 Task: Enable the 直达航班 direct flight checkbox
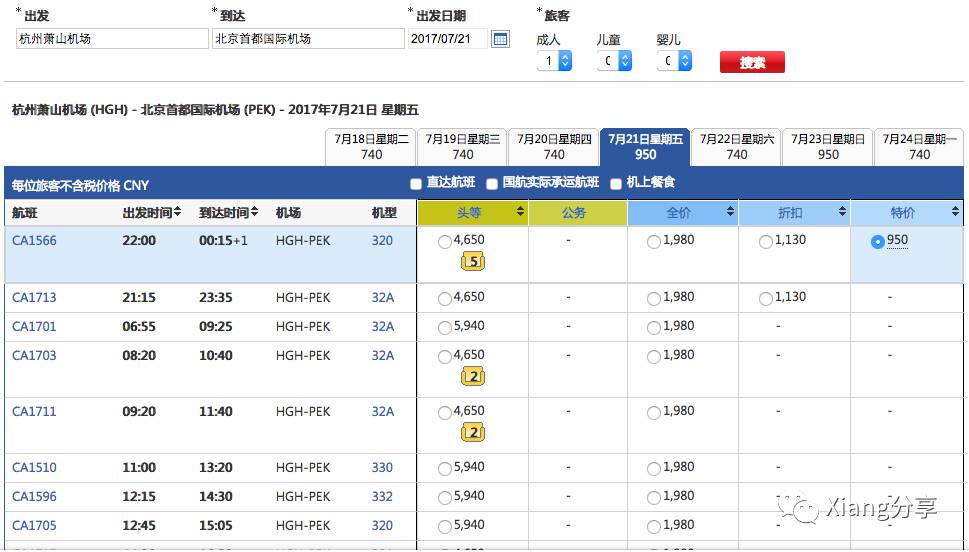[416, 184]
